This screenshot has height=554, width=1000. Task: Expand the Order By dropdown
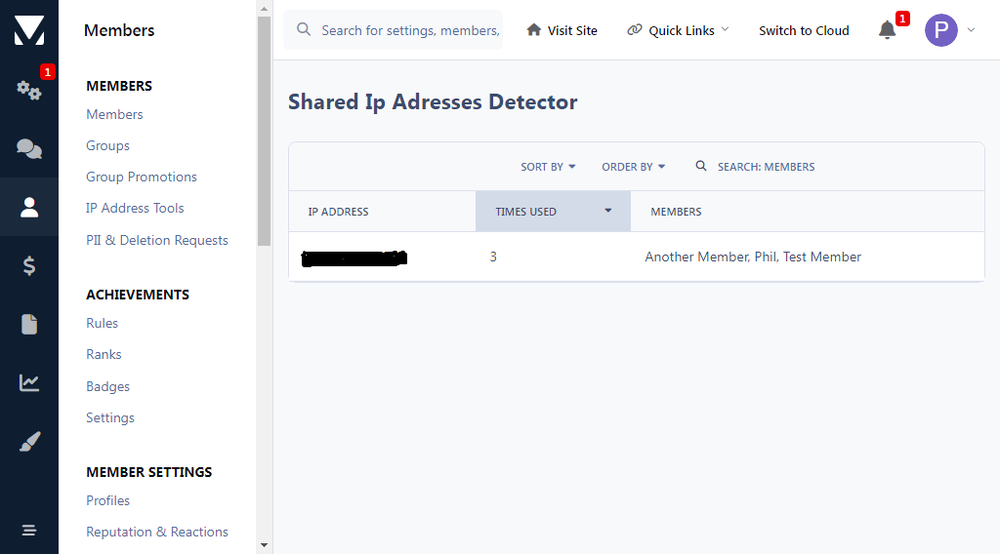tap(633, 167)
